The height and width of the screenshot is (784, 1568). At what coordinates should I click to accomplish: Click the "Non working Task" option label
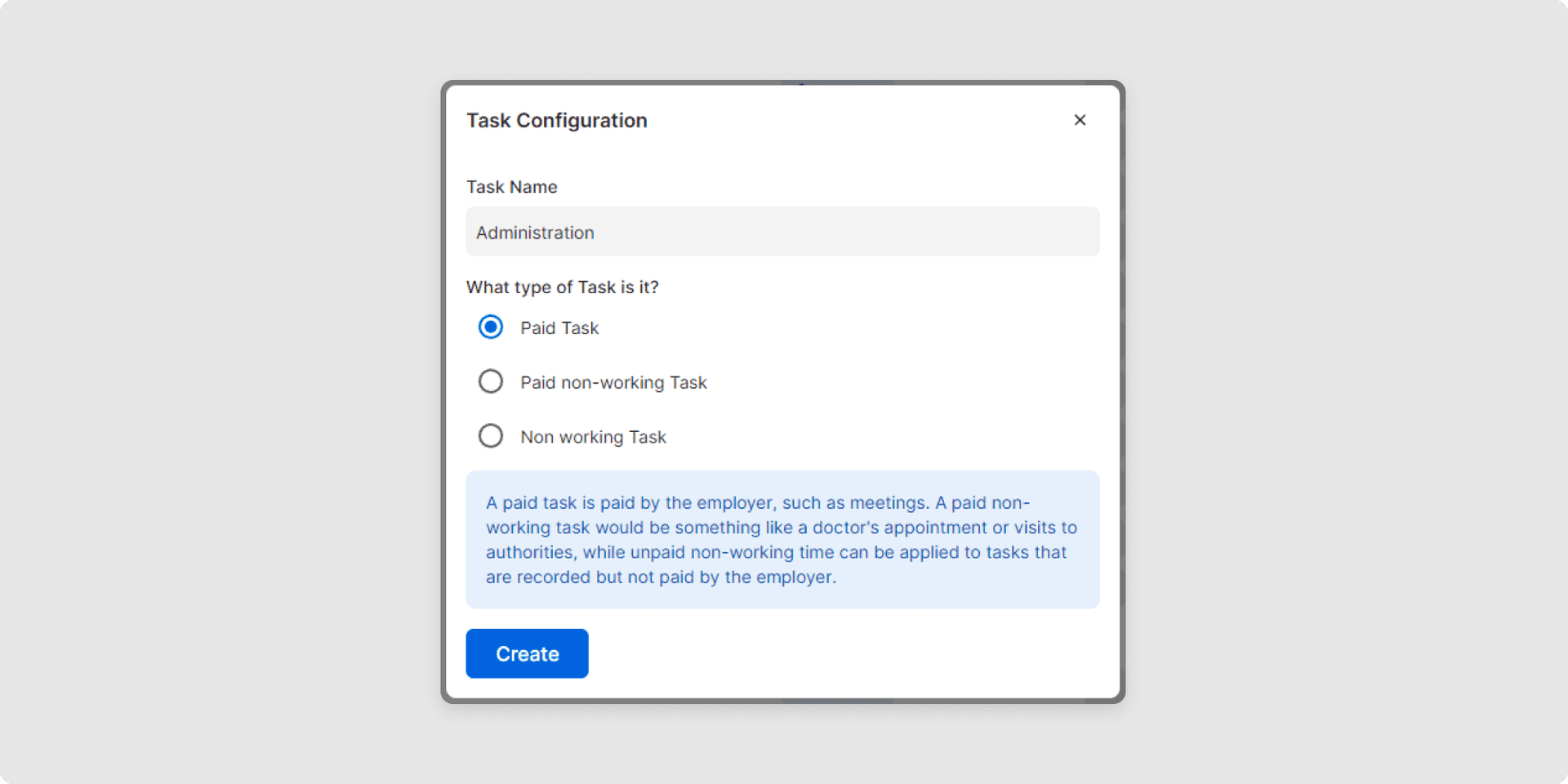(593, 438)
